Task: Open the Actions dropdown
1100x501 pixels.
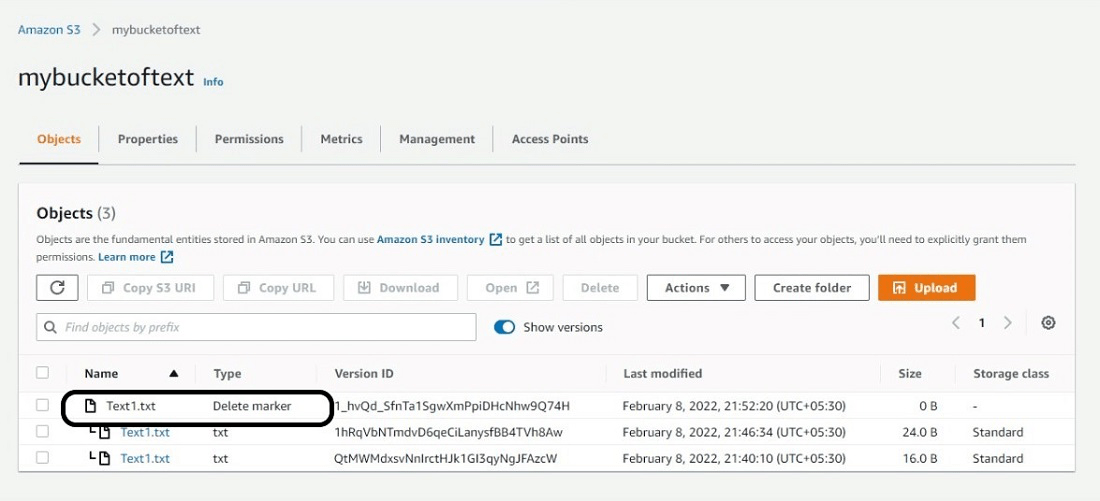Action: [696, 288]
